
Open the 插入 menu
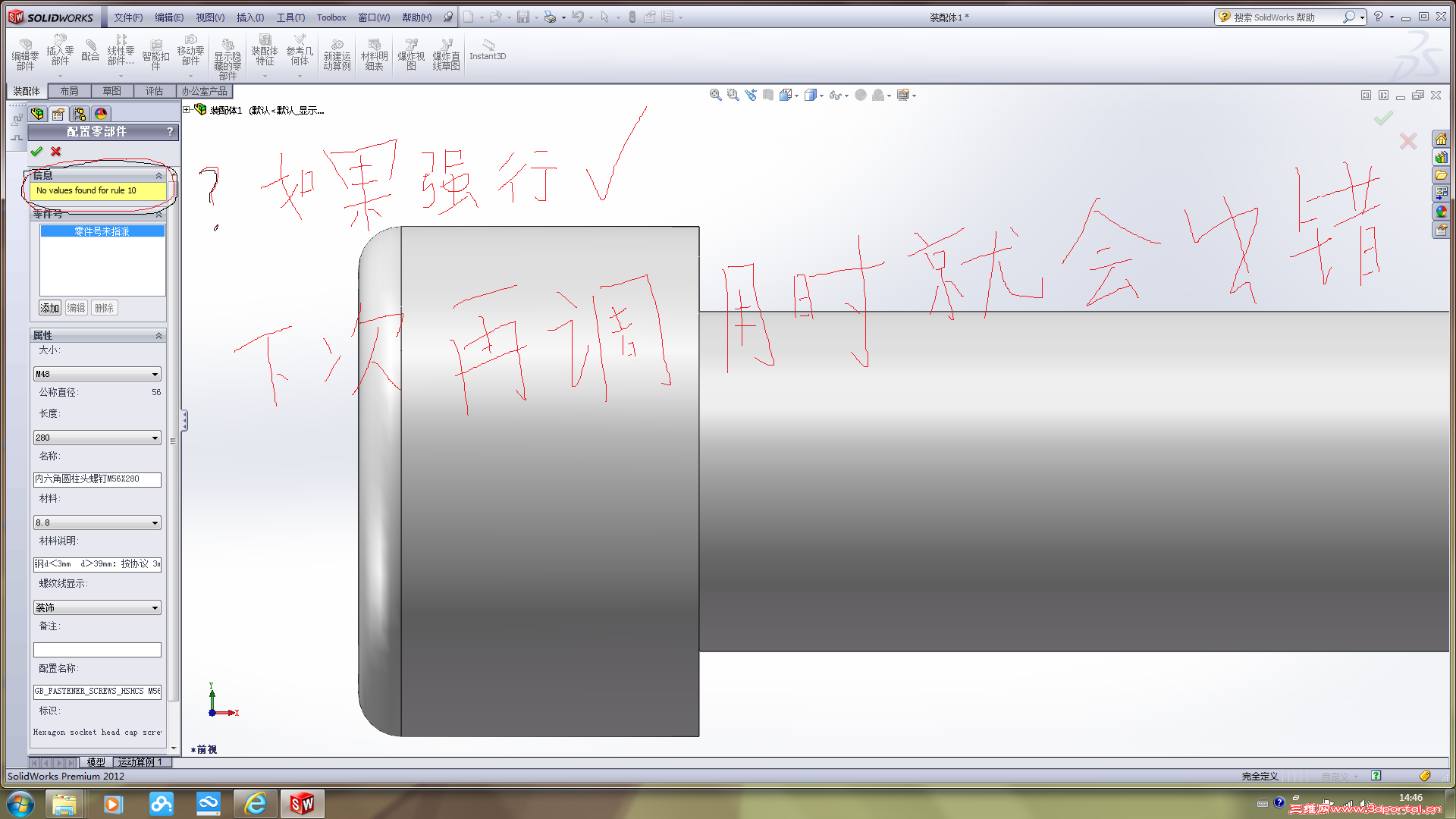pyautogui.click(x=250, y=17)
